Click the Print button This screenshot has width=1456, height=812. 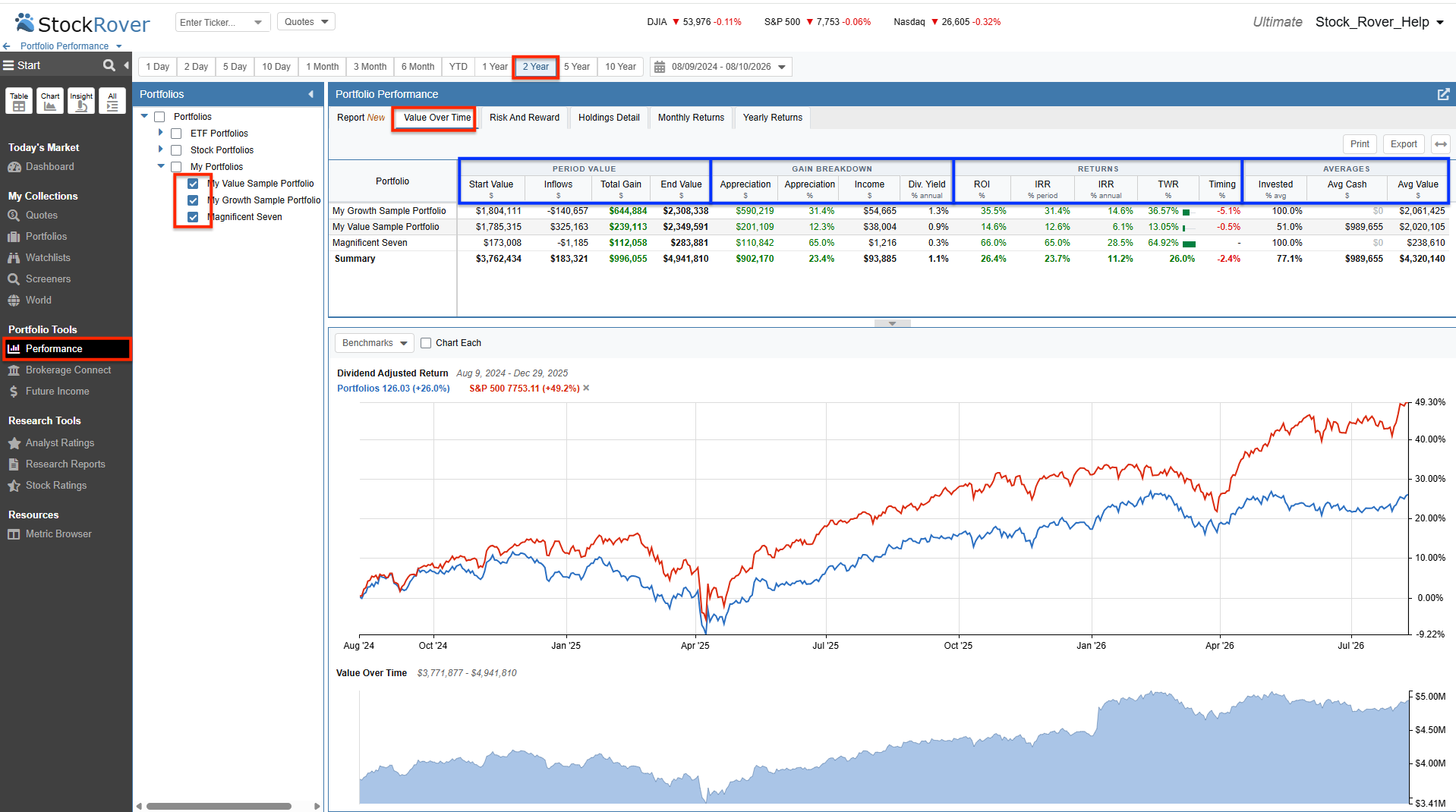pyautogui.click(x=1360, y=144)
